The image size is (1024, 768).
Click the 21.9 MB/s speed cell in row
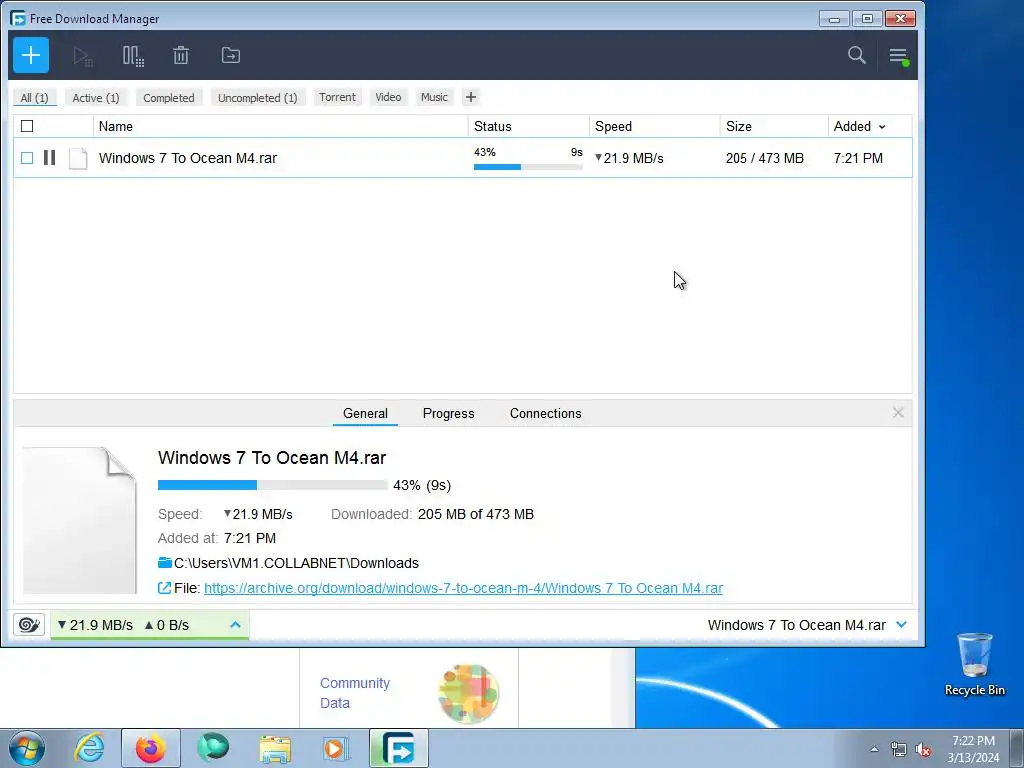(x=629, y=158)
